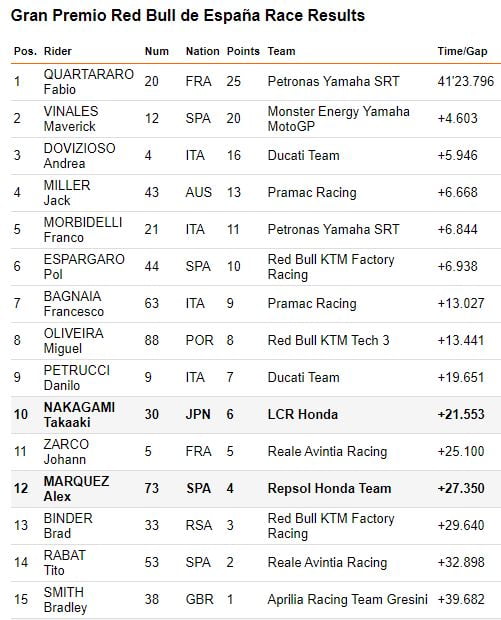Select the Num column header

tap(157, 51)
